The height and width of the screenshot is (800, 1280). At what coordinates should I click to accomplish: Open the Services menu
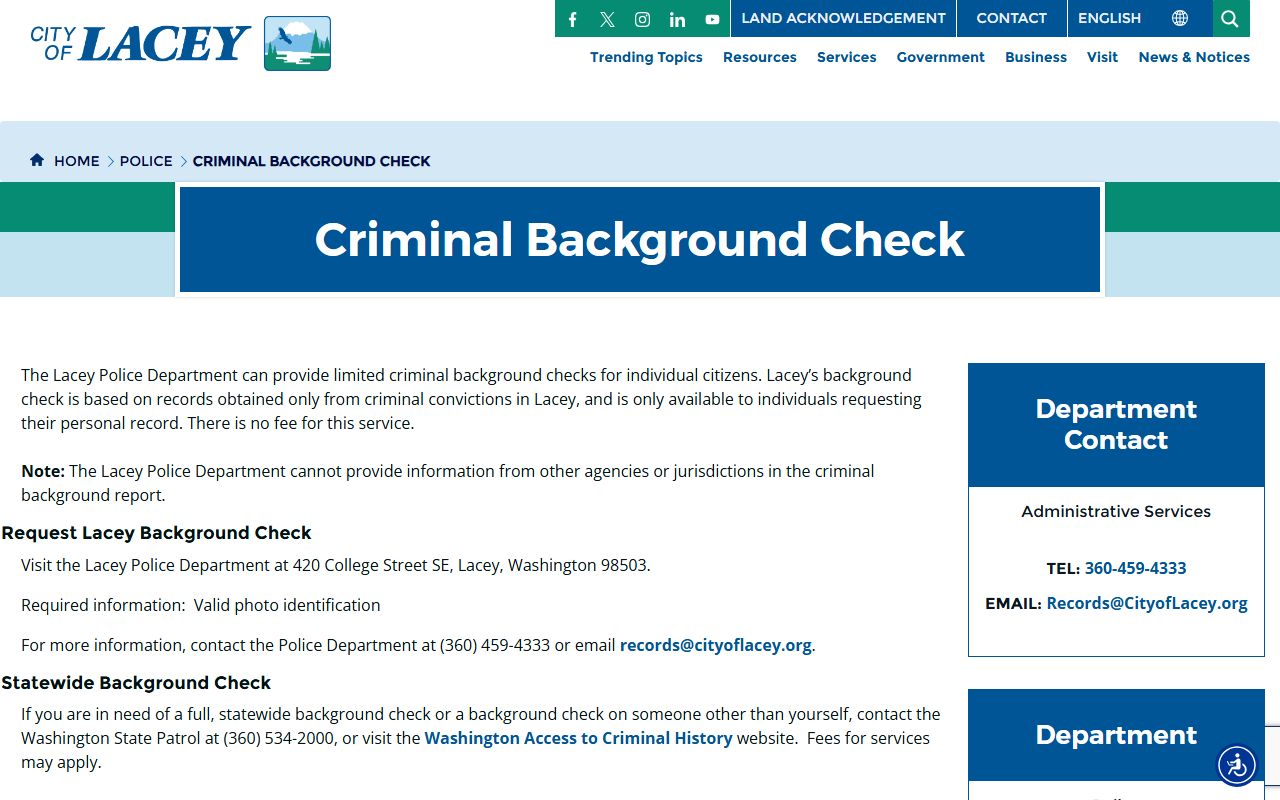tap(846, 57)
